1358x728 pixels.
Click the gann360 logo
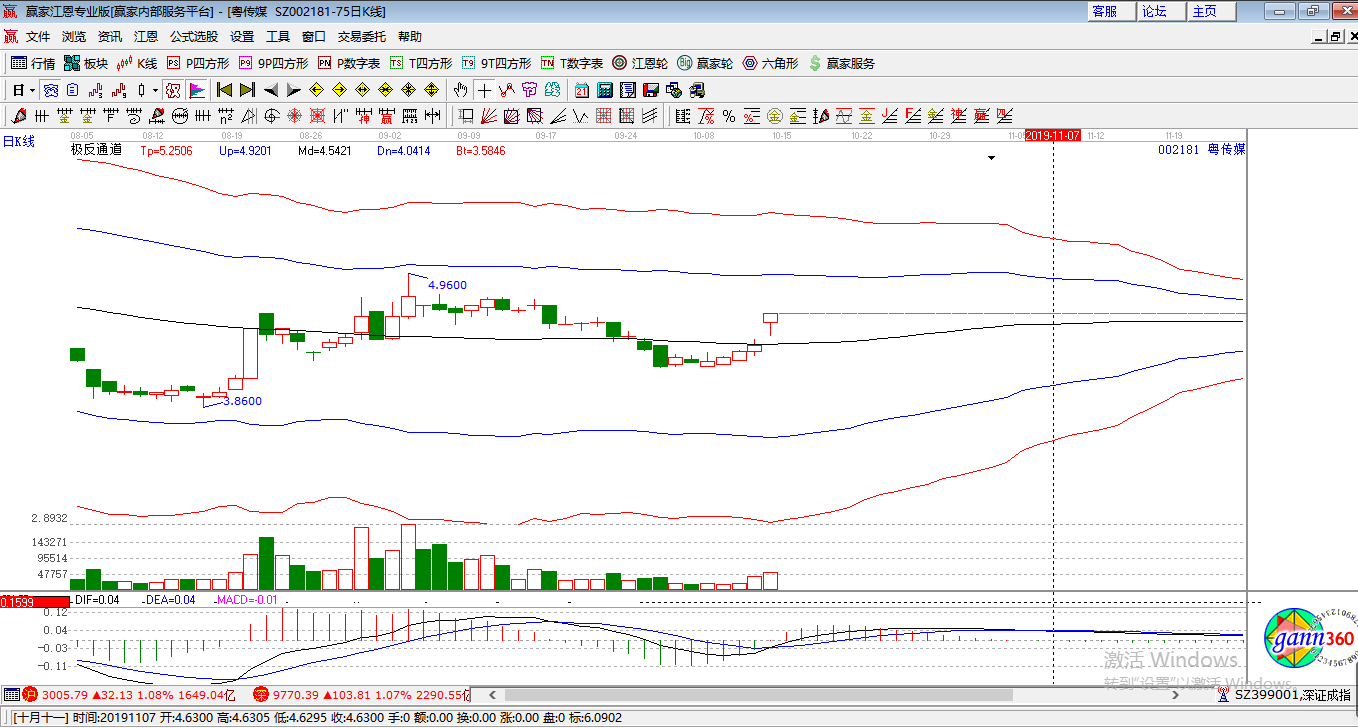pyautogui.click(x=1310, y=640)
